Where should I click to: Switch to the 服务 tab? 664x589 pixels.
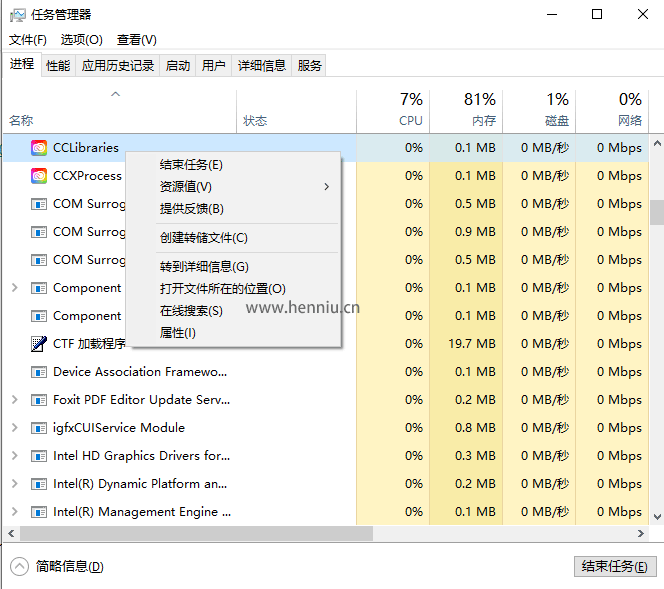(309, 66)
